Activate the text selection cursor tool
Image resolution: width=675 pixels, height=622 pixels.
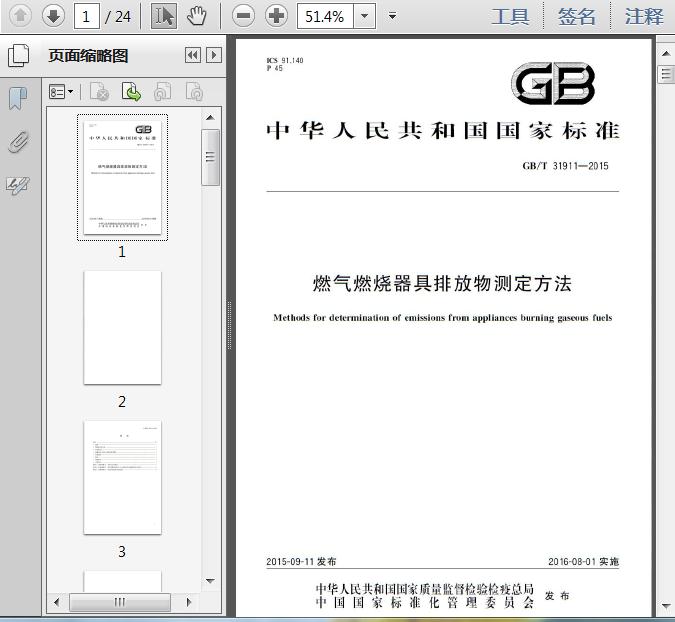coord(164,16)
